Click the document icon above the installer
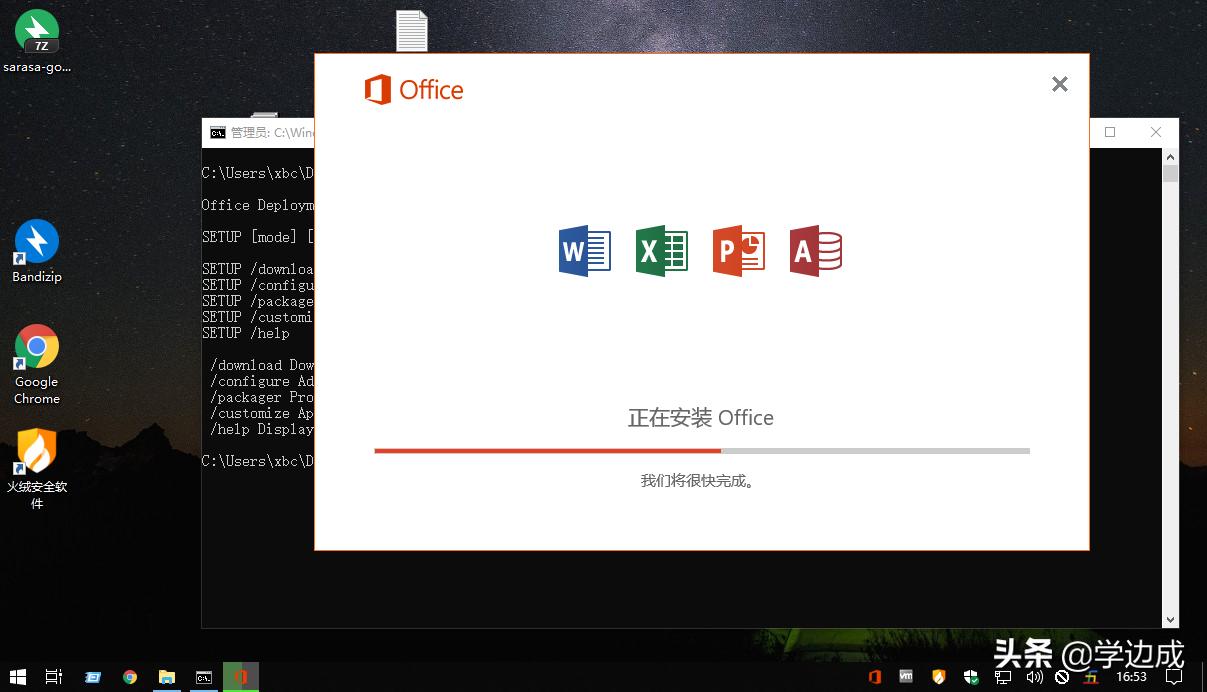 [x=412, y=30]
